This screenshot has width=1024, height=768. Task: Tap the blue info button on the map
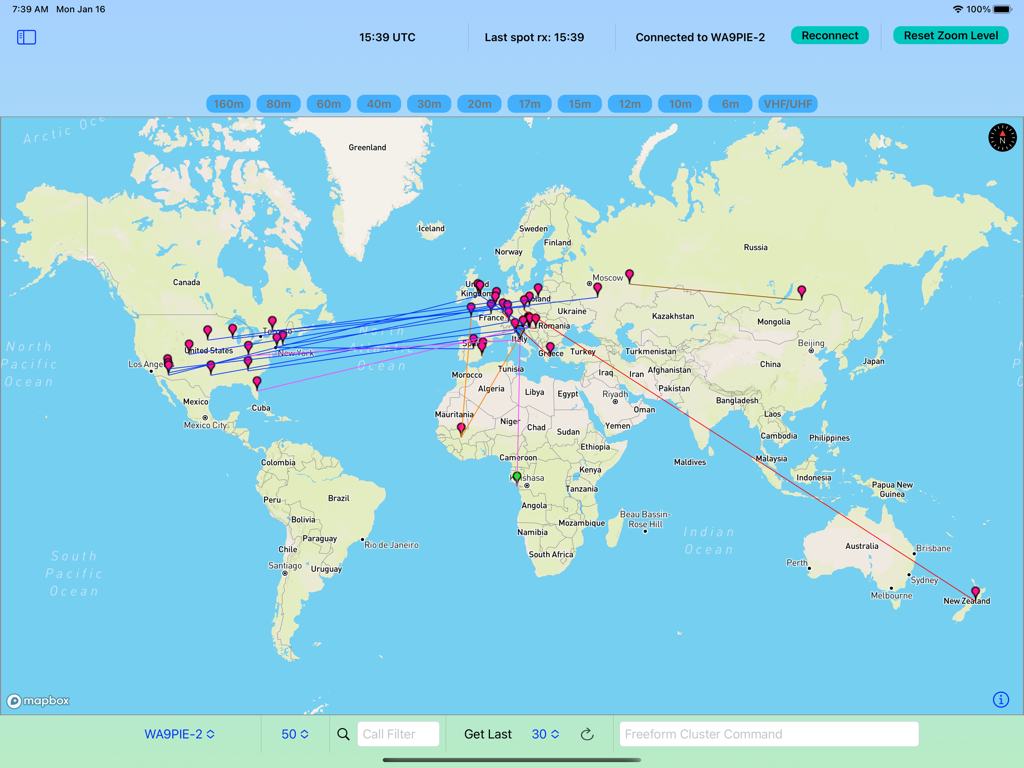click(x=1003, y=700)
